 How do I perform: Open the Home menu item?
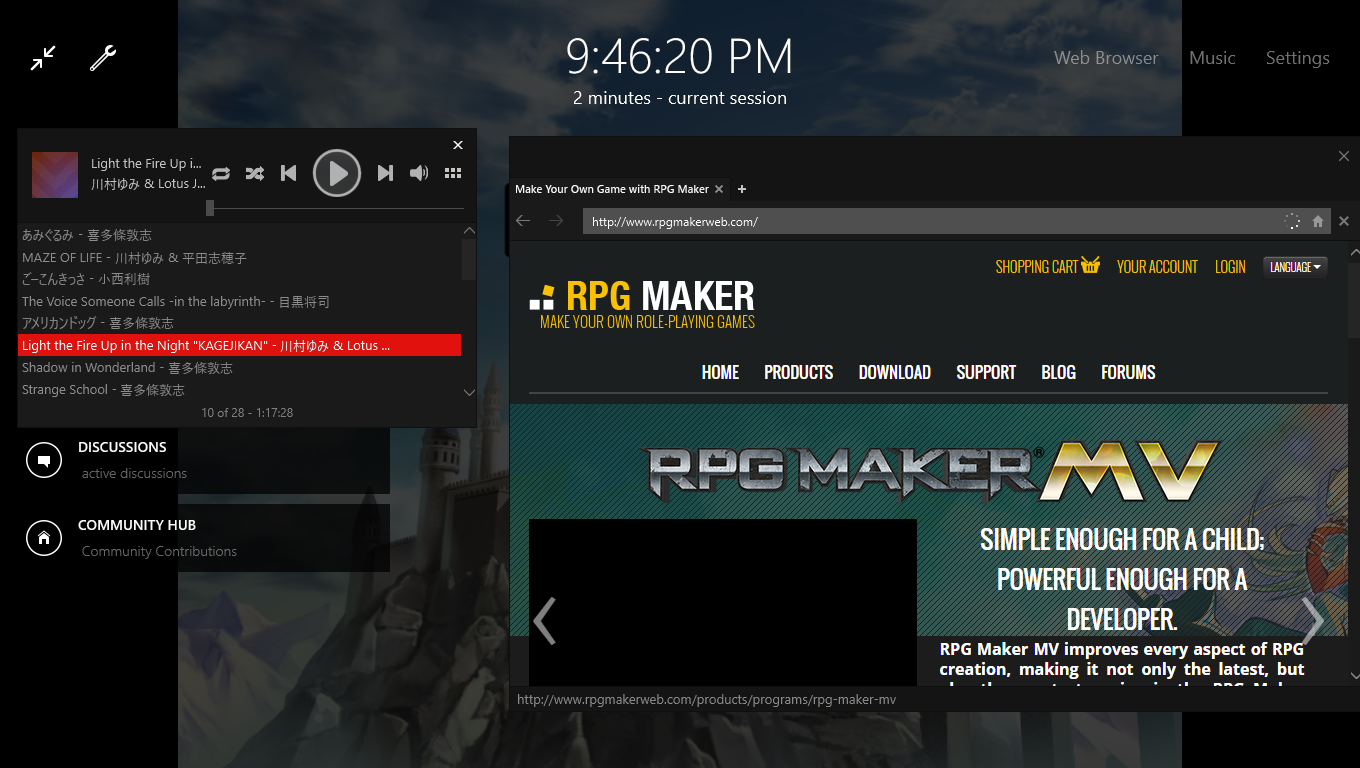720,372
